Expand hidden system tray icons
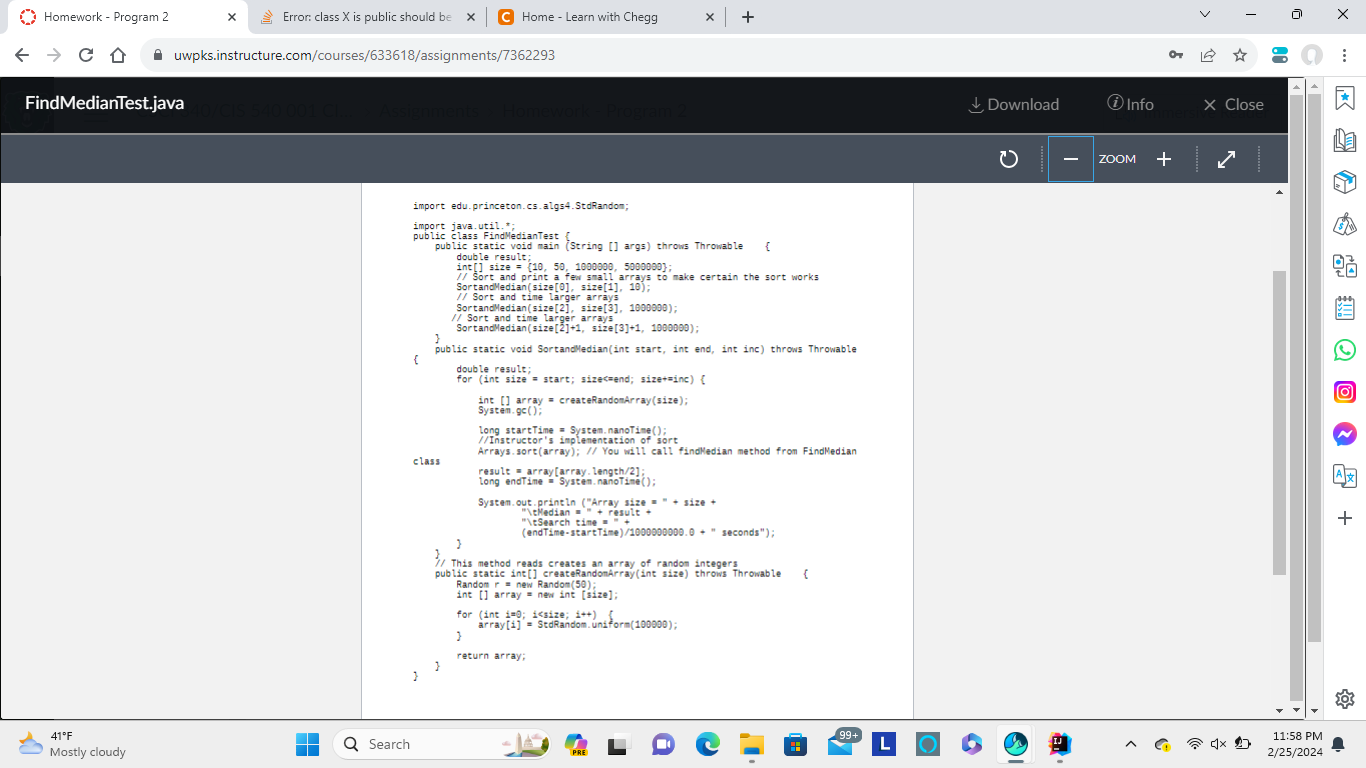The height and width of the screenshot is (768, 1366). [1129, 744]
